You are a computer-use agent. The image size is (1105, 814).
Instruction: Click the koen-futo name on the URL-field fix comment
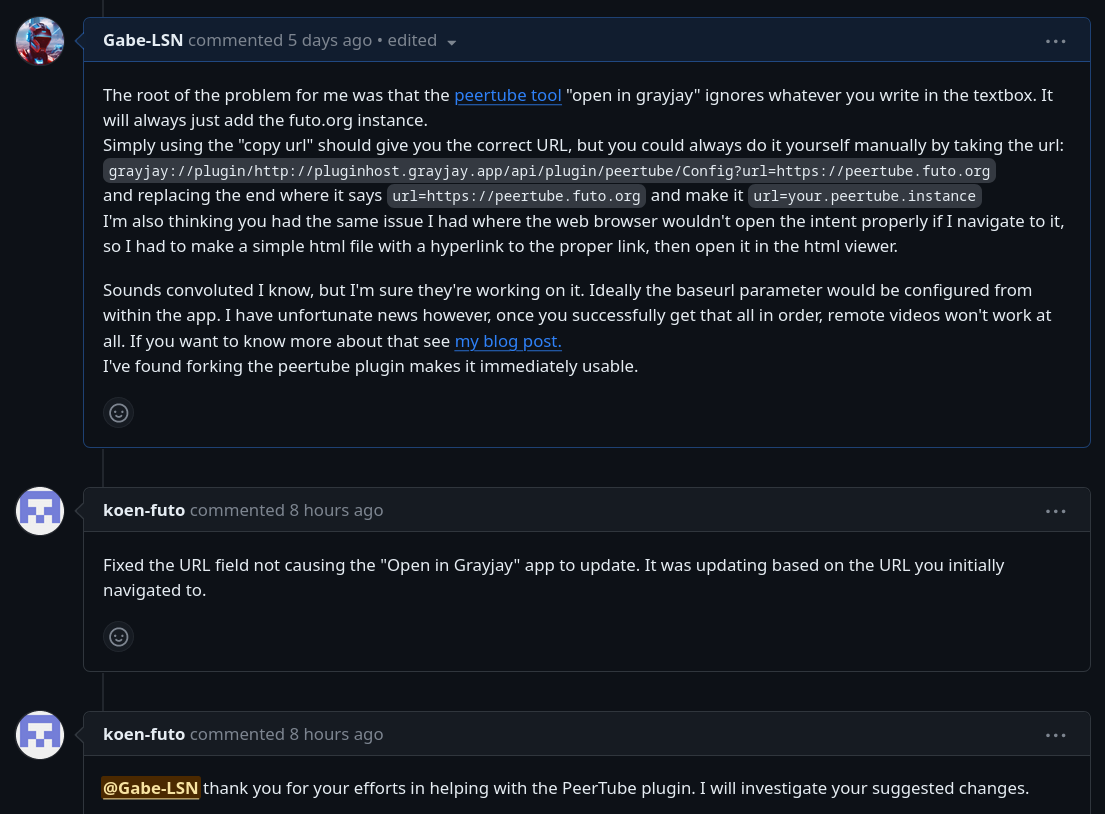tap(144, 511)
